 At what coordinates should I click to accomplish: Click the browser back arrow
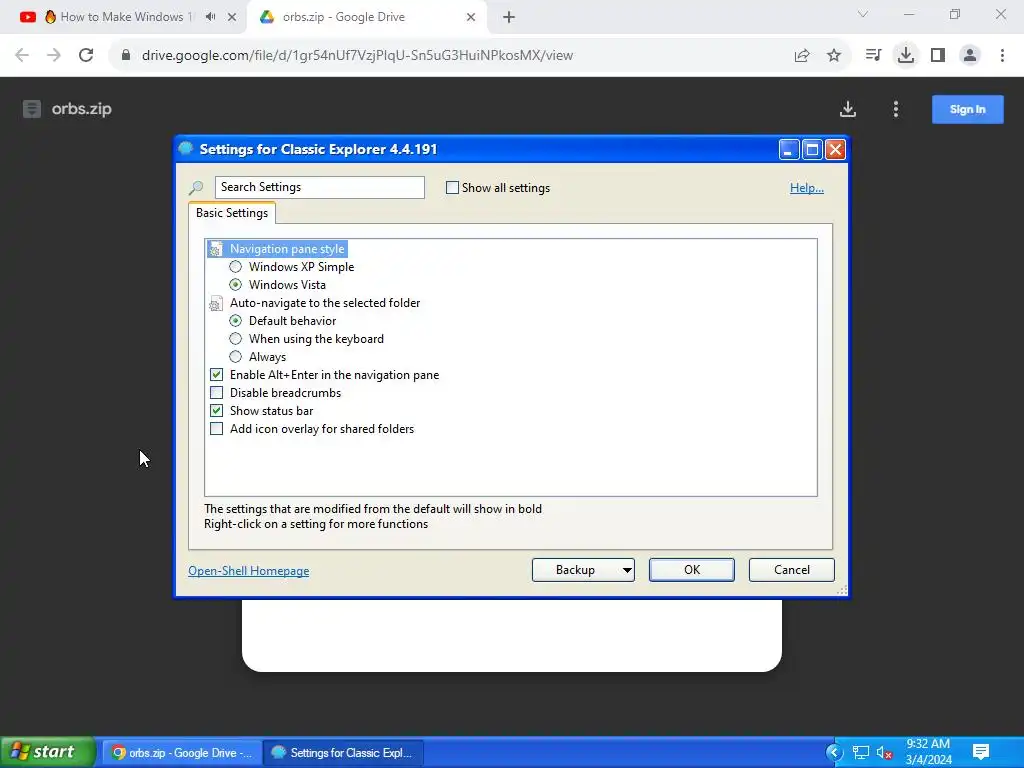[22, 55]
